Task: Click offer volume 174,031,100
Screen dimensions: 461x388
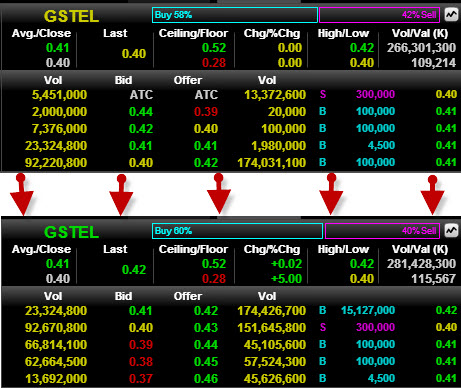Action: point(271,163)
